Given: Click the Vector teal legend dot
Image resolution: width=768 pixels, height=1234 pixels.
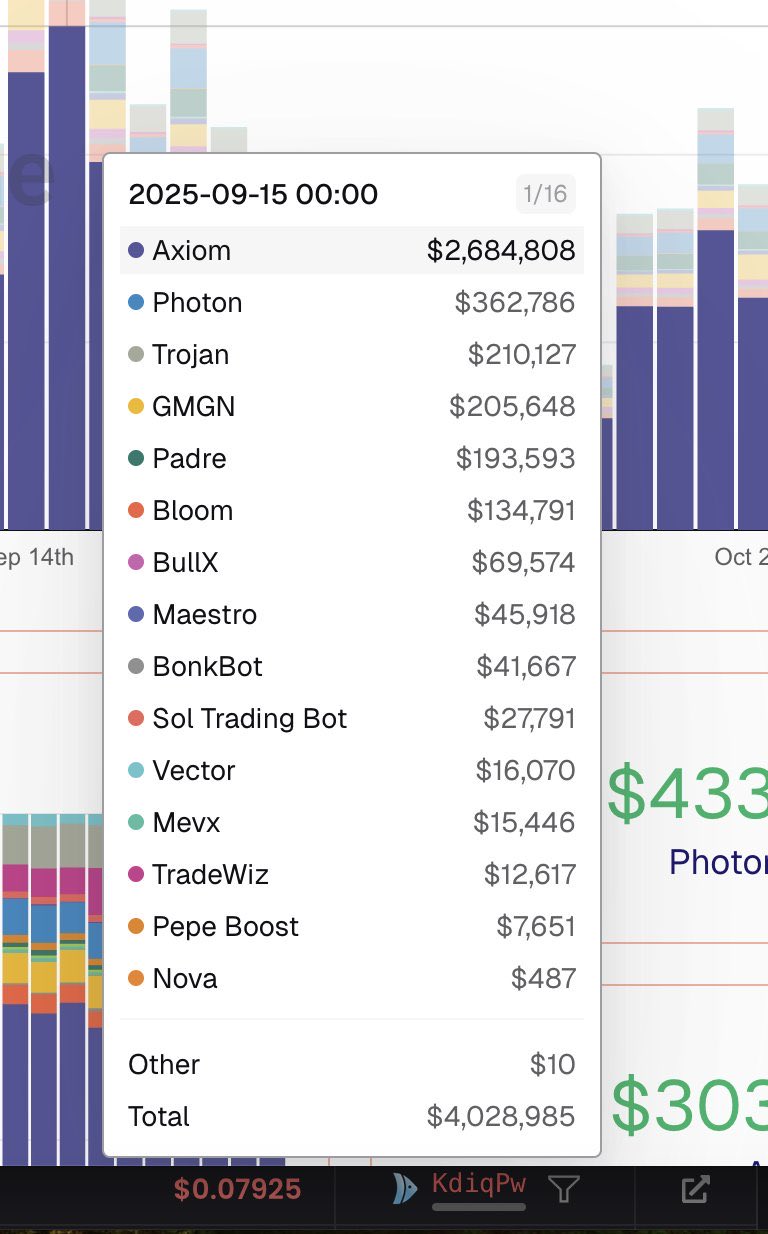Looking at the screenshot, I should point(137,771).
